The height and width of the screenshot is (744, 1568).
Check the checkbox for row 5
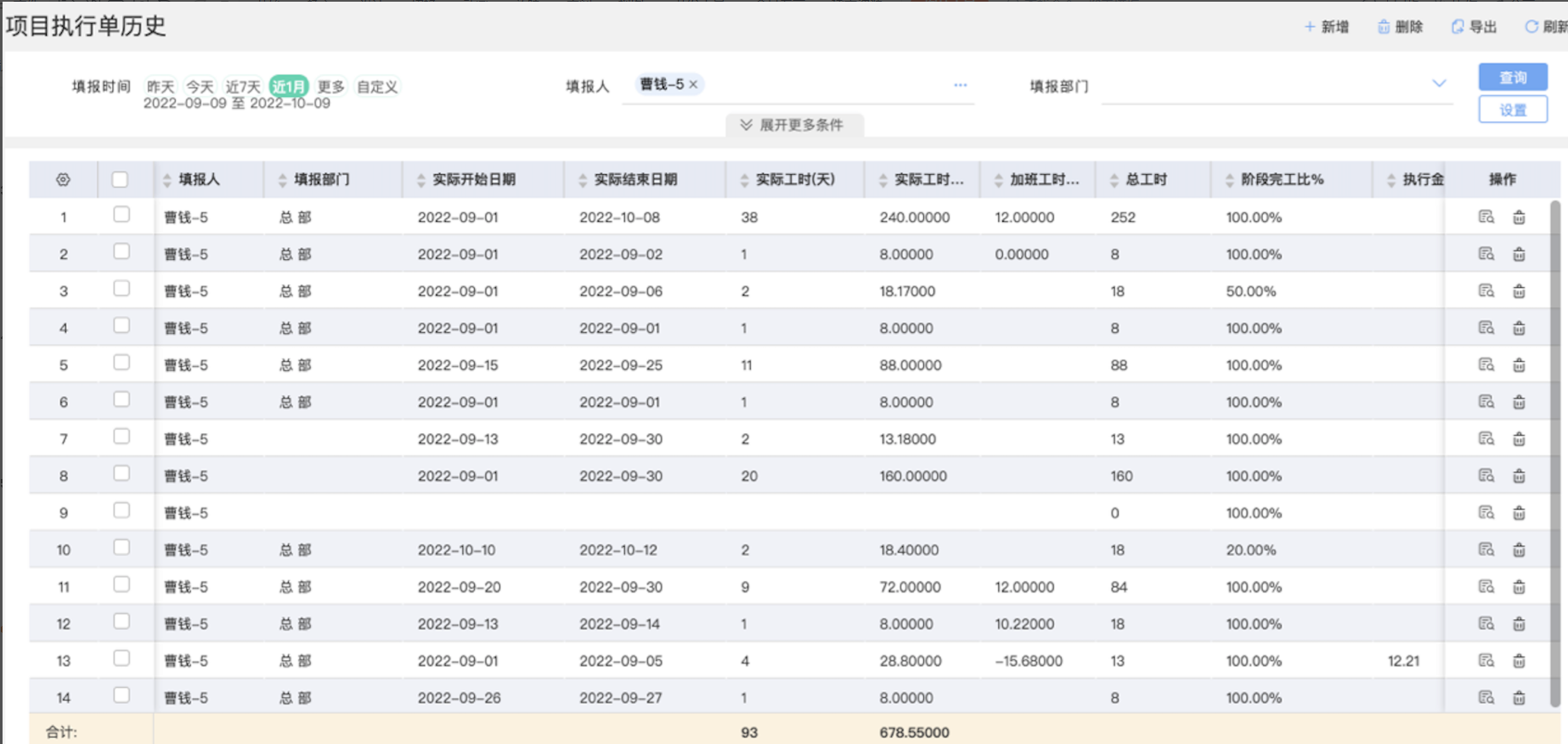pos(121,364)
